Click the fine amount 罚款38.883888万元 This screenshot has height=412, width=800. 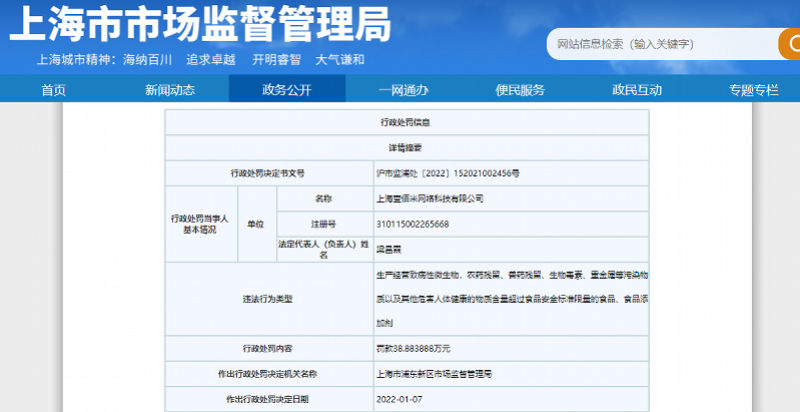[x=413, y=349]
